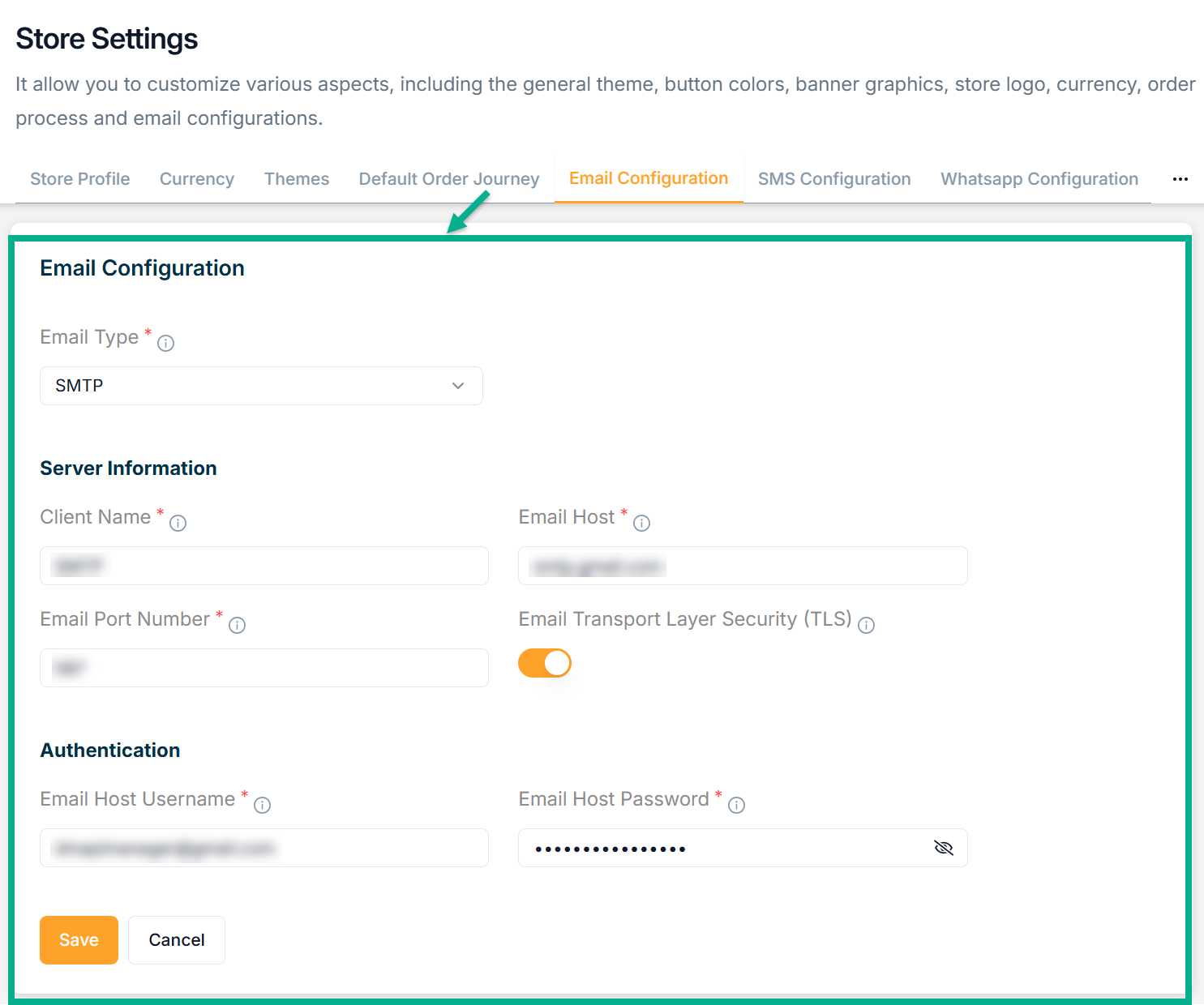Click the Email Type info icon
This screenshot has height=1005, width=1204.
165,344
